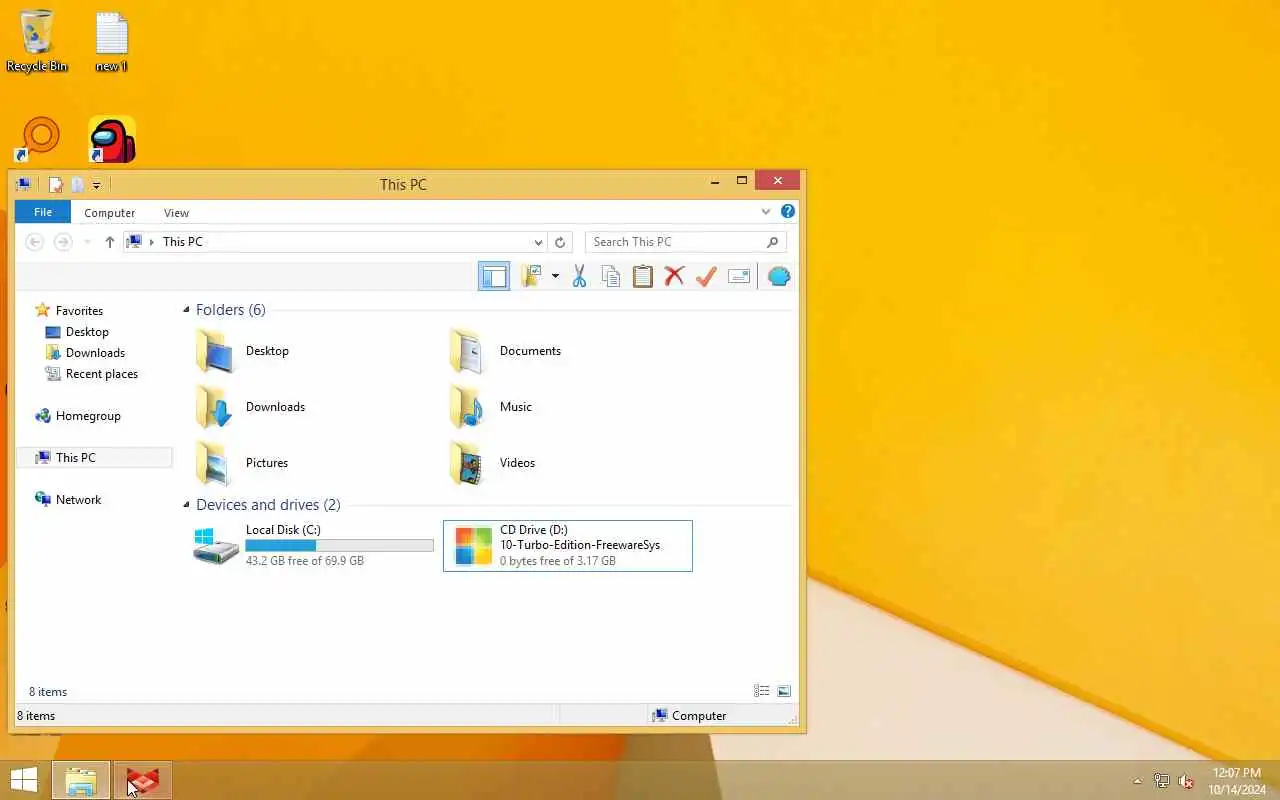Open the File tab
This screenshot has height=800, width=1280.
[x=43, y=212]
